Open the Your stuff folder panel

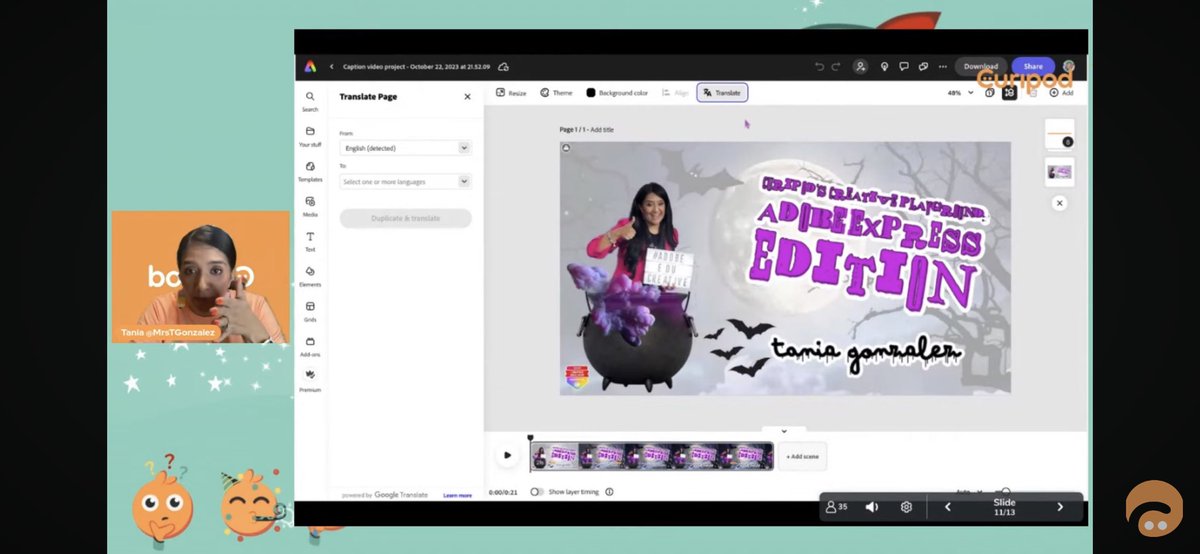[x=310, y=136]
